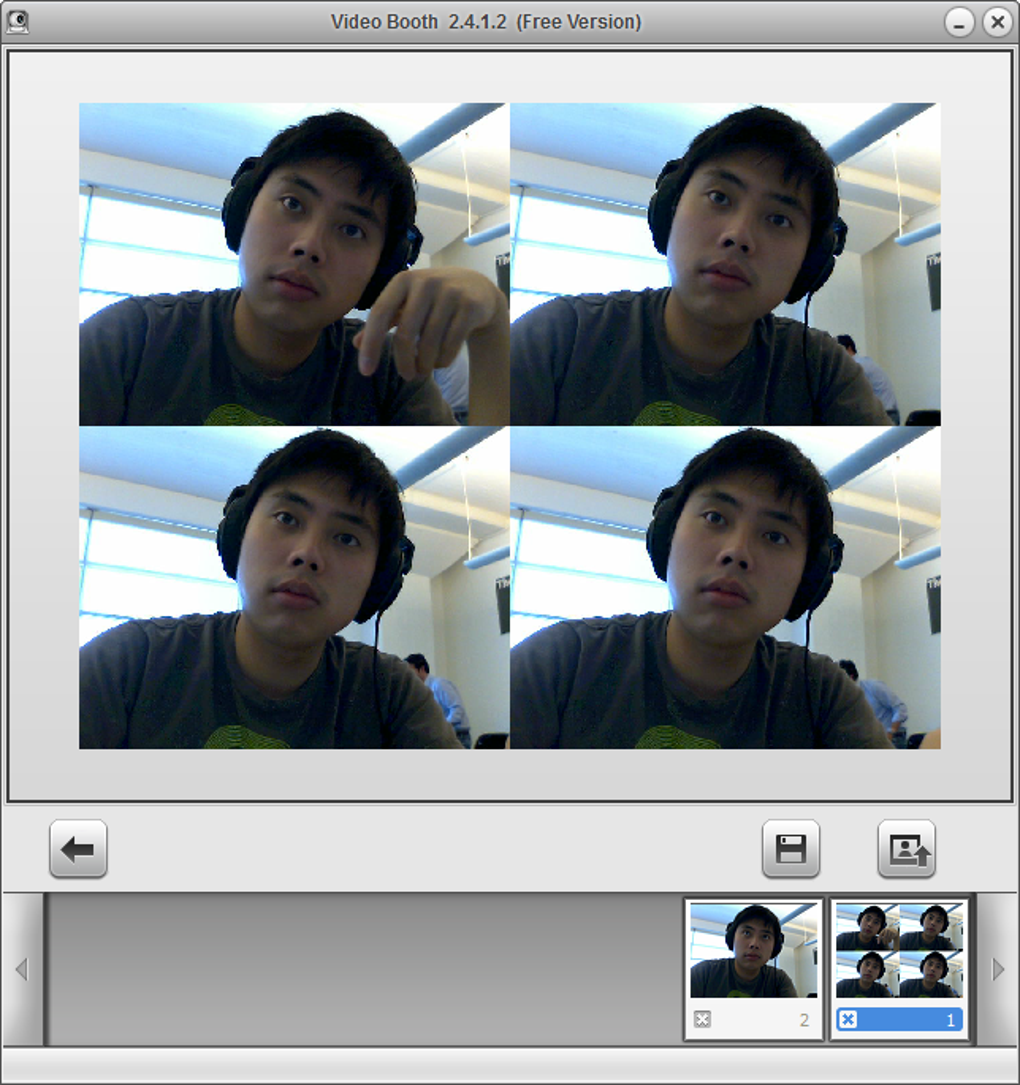The image size is (1020, 1085).
Task: Click the top-left photo with raised hand
Action: pos(294,264)
